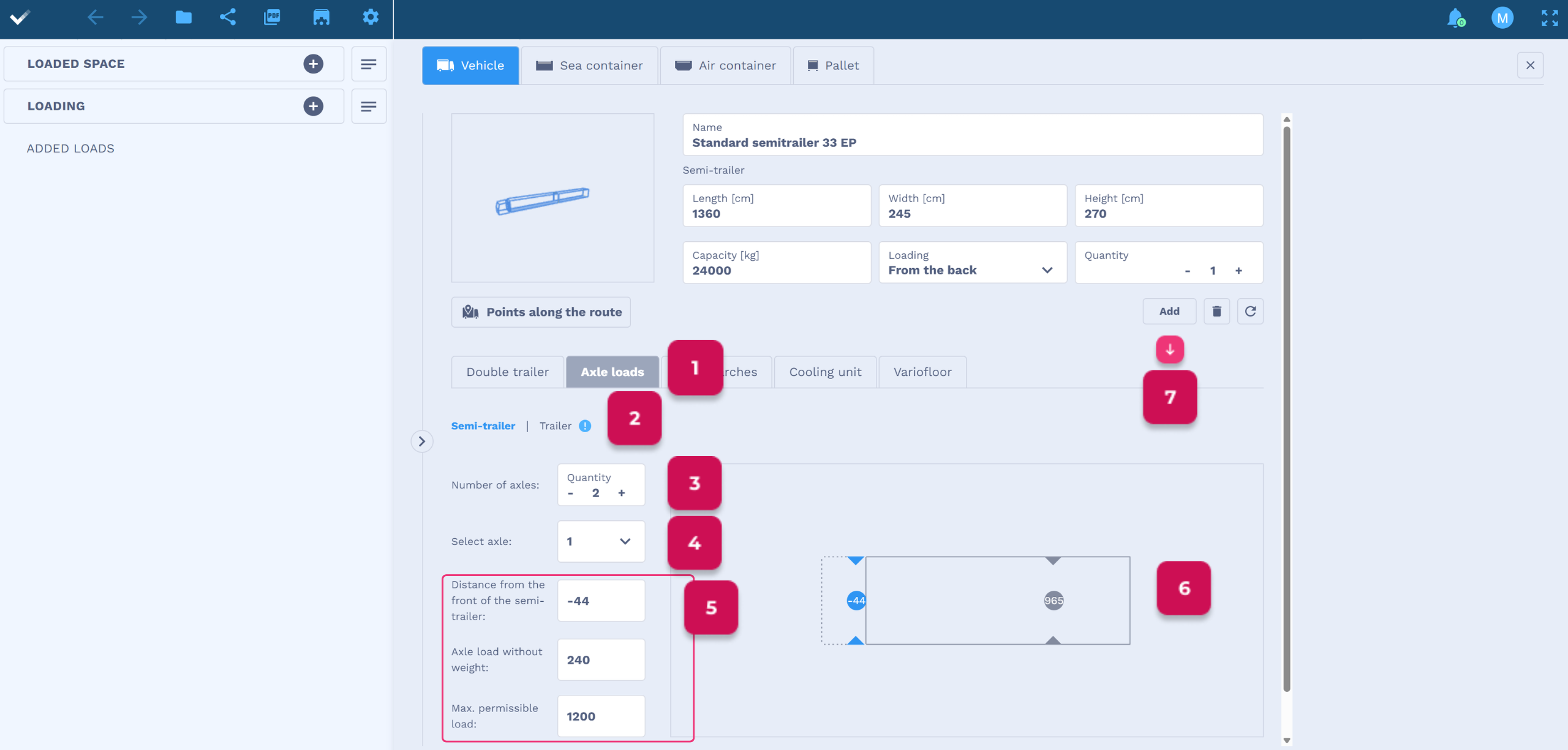Click the vehicle truck icon in toolbar
The width and height of the screenshot is (1568, 750).
coord(321,17)
